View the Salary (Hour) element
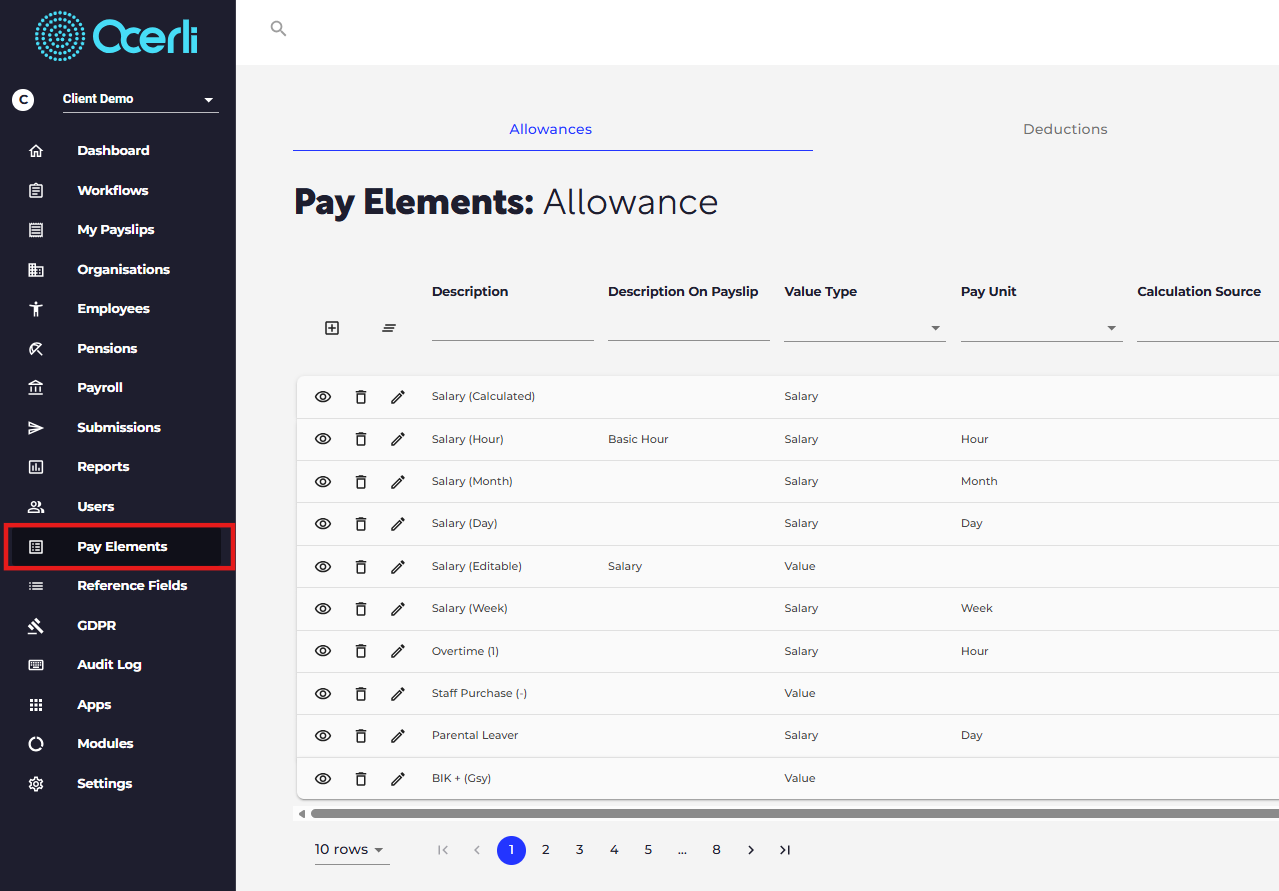 323,439
